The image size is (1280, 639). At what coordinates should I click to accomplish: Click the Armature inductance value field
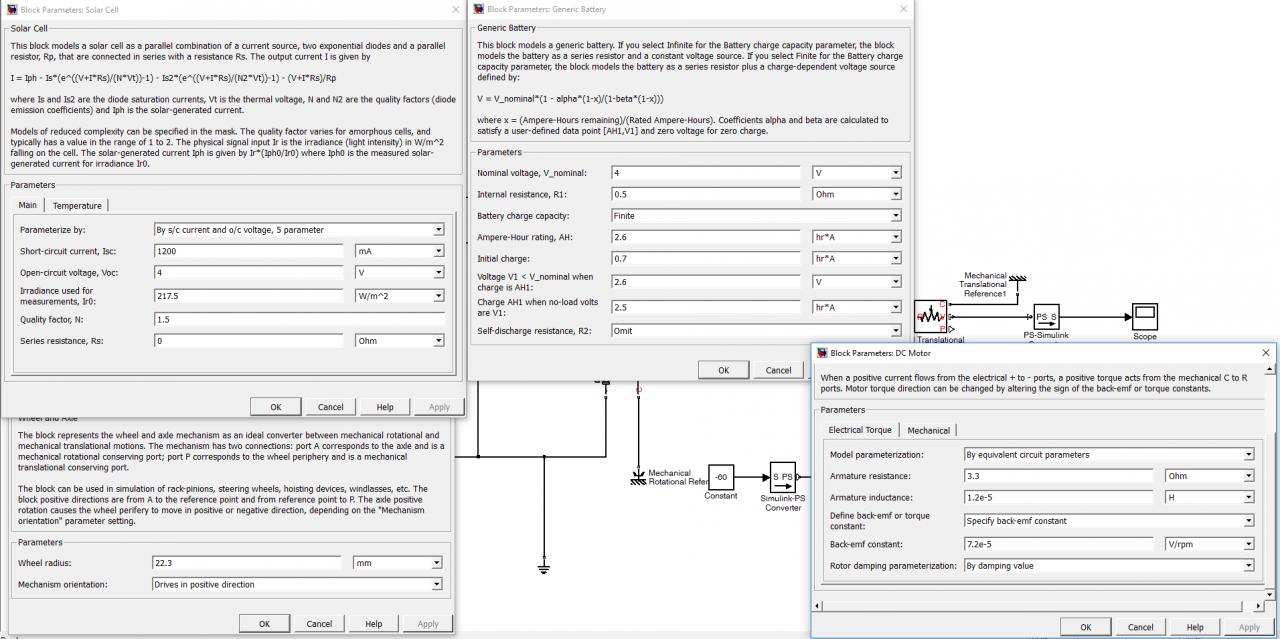pos(1058,497)
